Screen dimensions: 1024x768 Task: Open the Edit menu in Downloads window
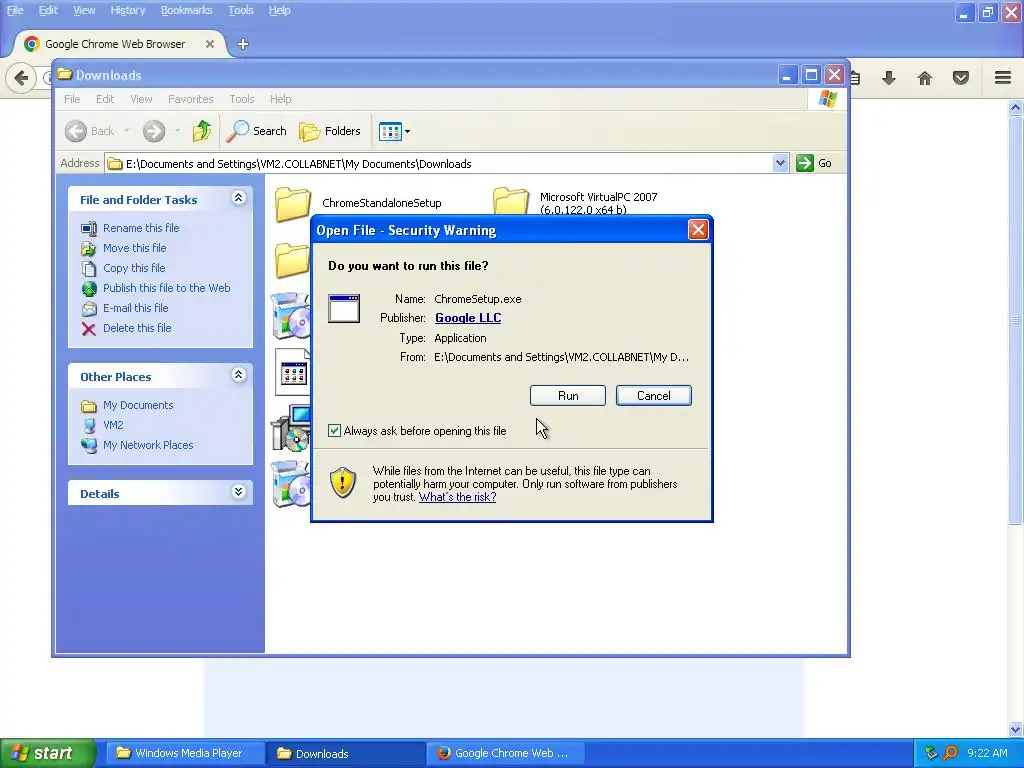point(104,99)
